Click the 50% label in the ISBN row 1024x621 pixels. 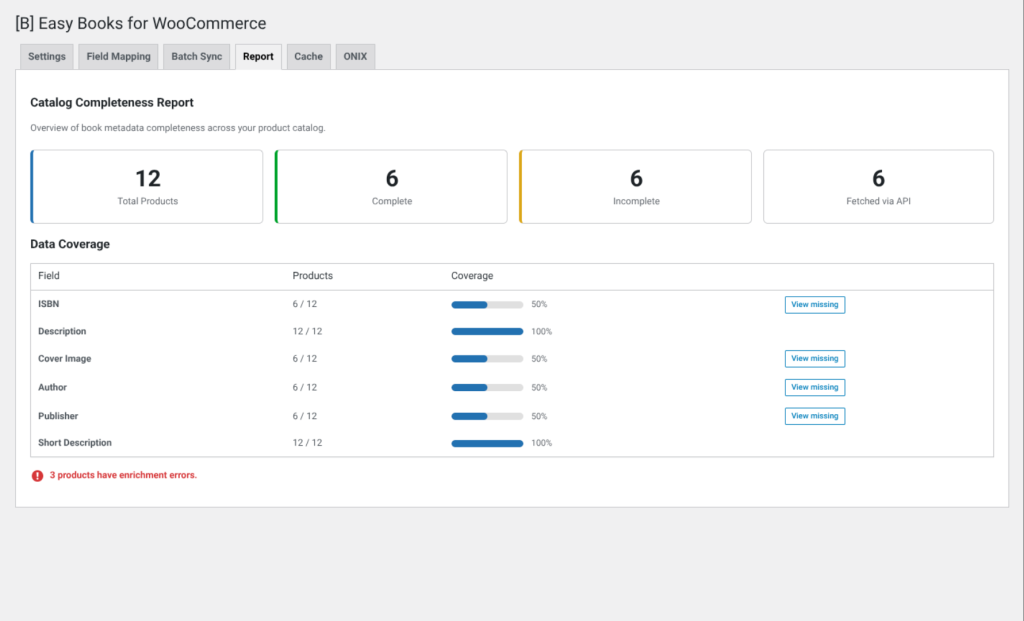[539, 304]
